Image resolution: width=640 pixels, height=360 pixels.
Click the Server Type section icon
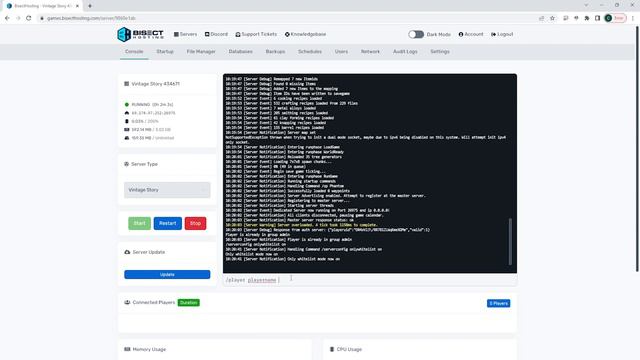point(127,164)
